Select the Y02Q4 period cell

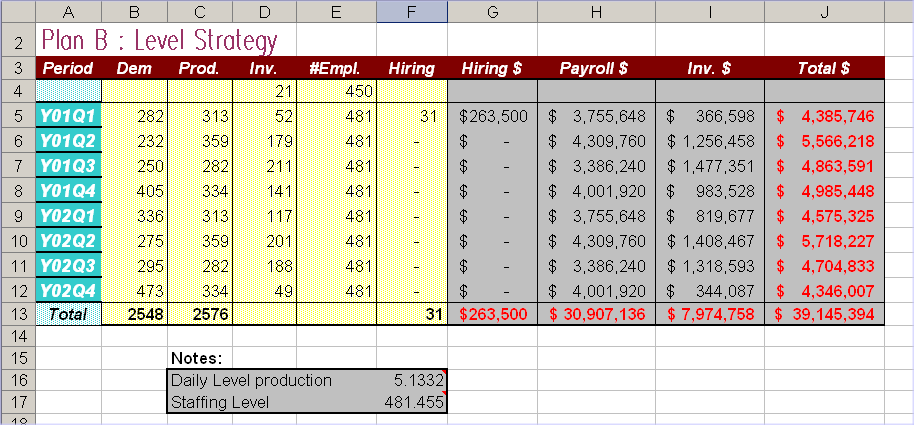[x=68, y=290]
